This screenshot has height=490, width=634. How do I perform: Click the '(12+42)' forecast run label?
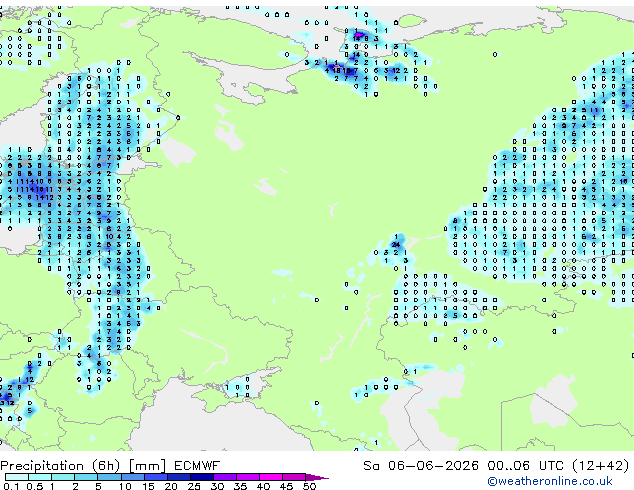coord(601,466)
